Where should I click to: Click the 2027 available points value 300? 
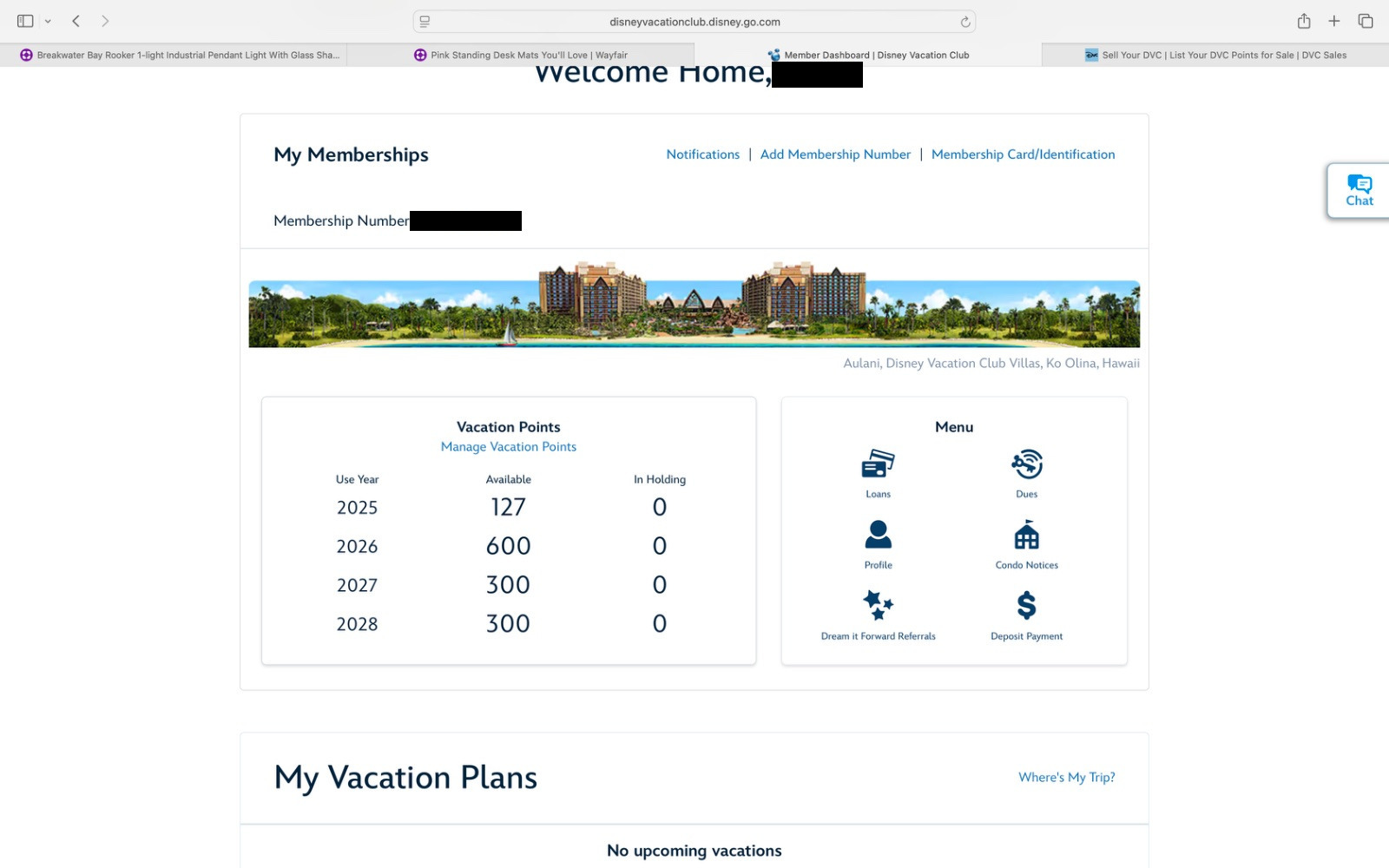tap(509, 585)
